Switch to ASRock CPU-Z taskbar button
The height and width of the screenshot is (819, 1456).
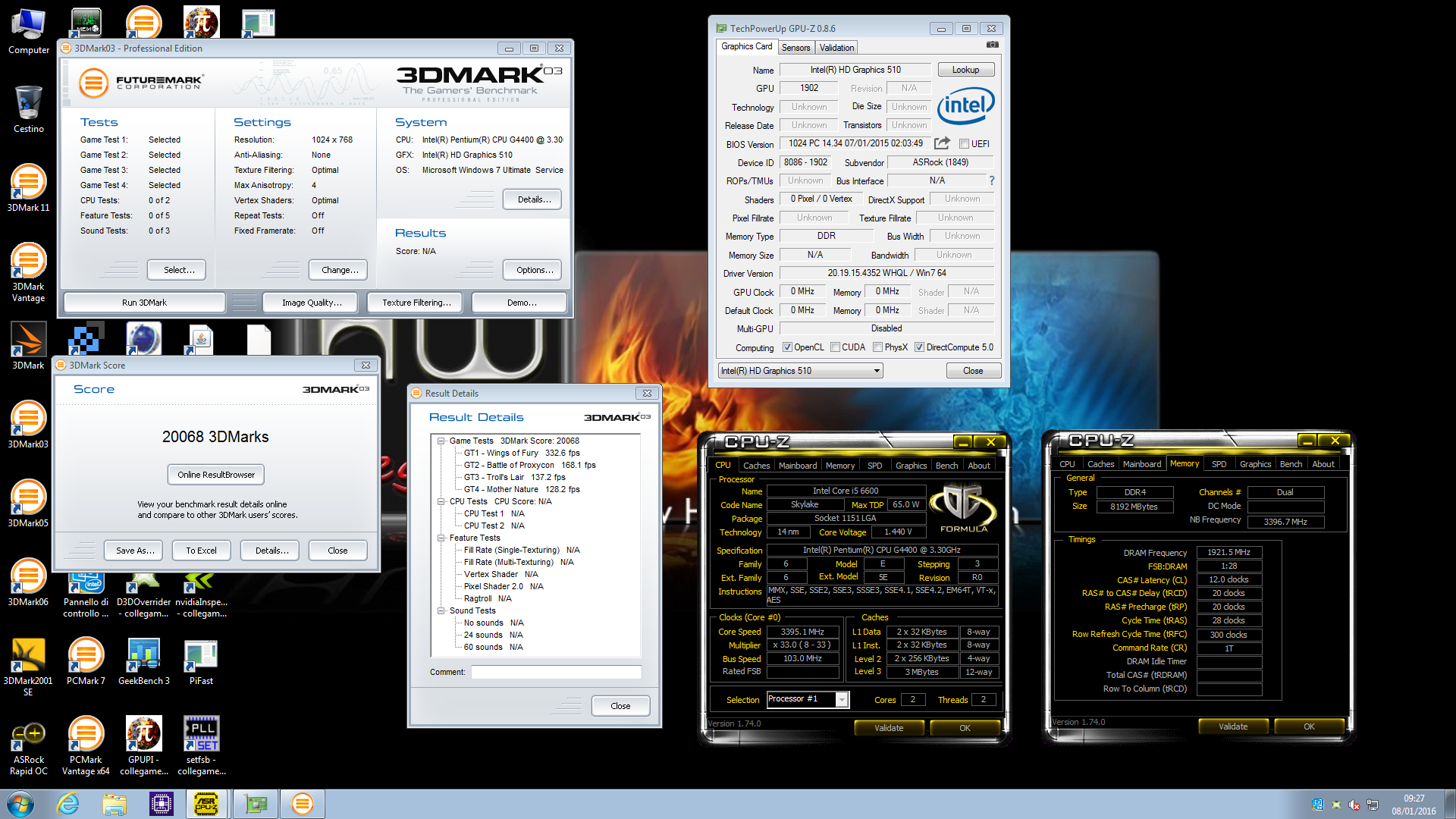coord(207,804)
